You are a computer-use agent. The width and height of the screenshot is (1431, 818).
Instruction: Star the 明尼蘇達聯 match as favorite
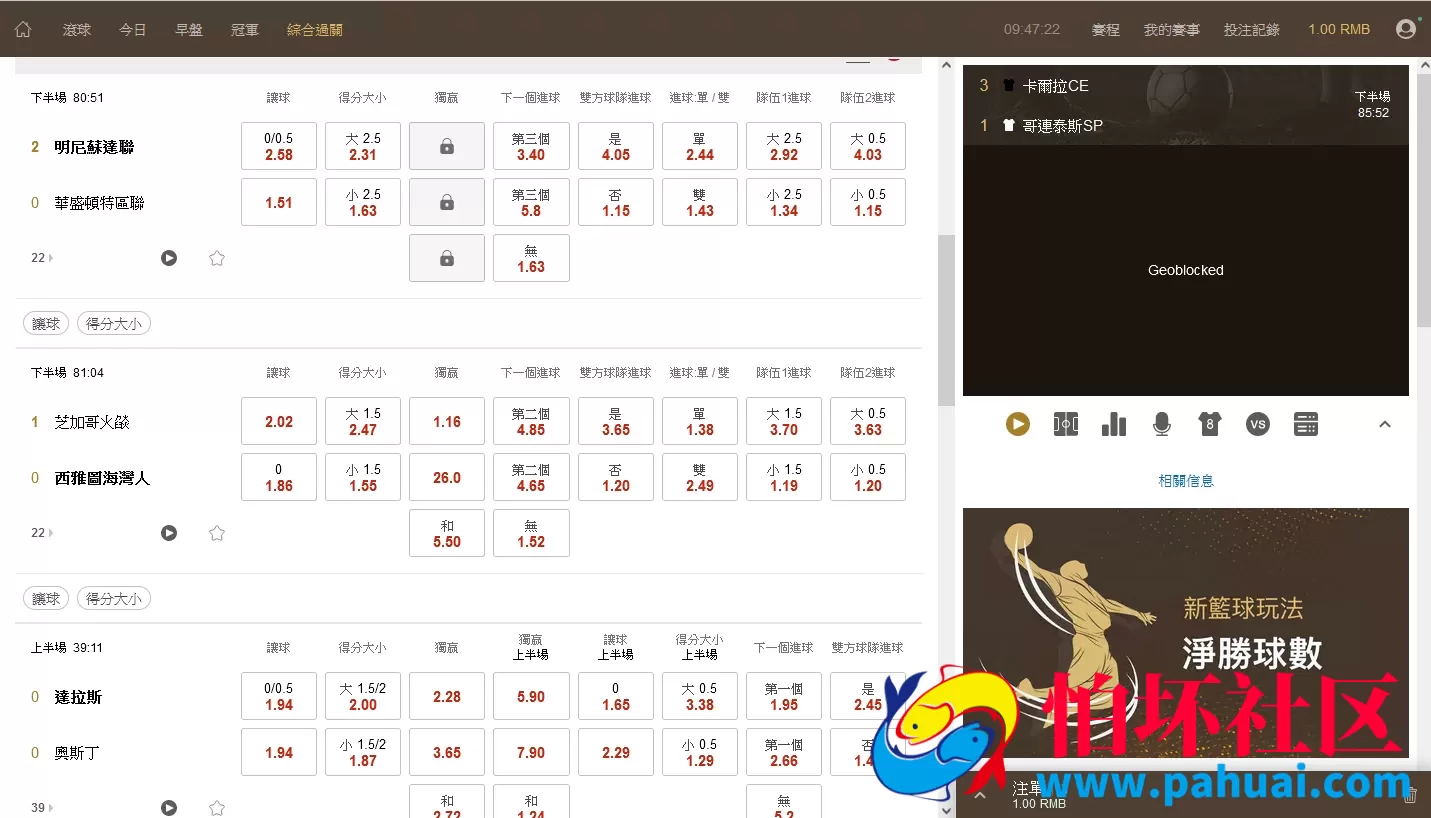pos(216,257)
